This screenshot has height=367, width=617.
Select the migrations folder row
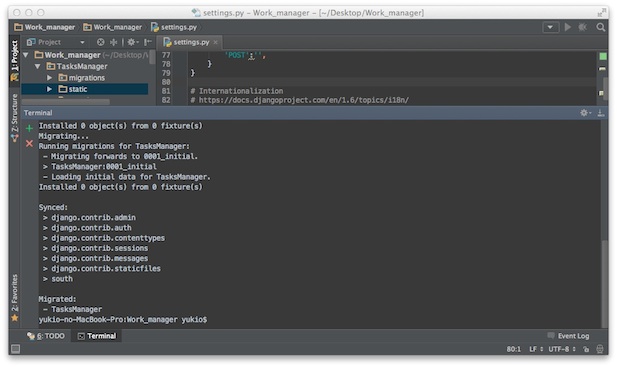(x=85, y=78)
